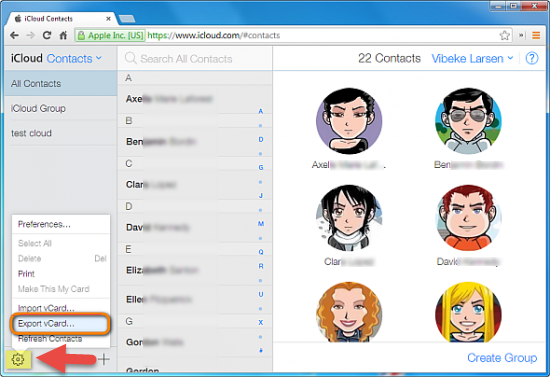This screenshot has width=550, height=377.
Task: Jump to # symbol in index
Action: click(x=261, y=350)
